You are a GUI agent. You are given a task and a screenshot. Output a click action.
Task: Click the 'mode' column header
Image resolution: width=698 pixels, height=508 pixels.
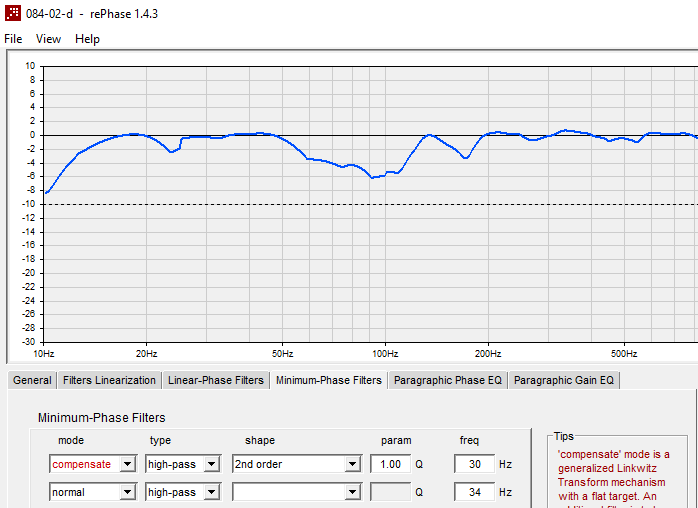pyautogui.click(x=71, y=441)
